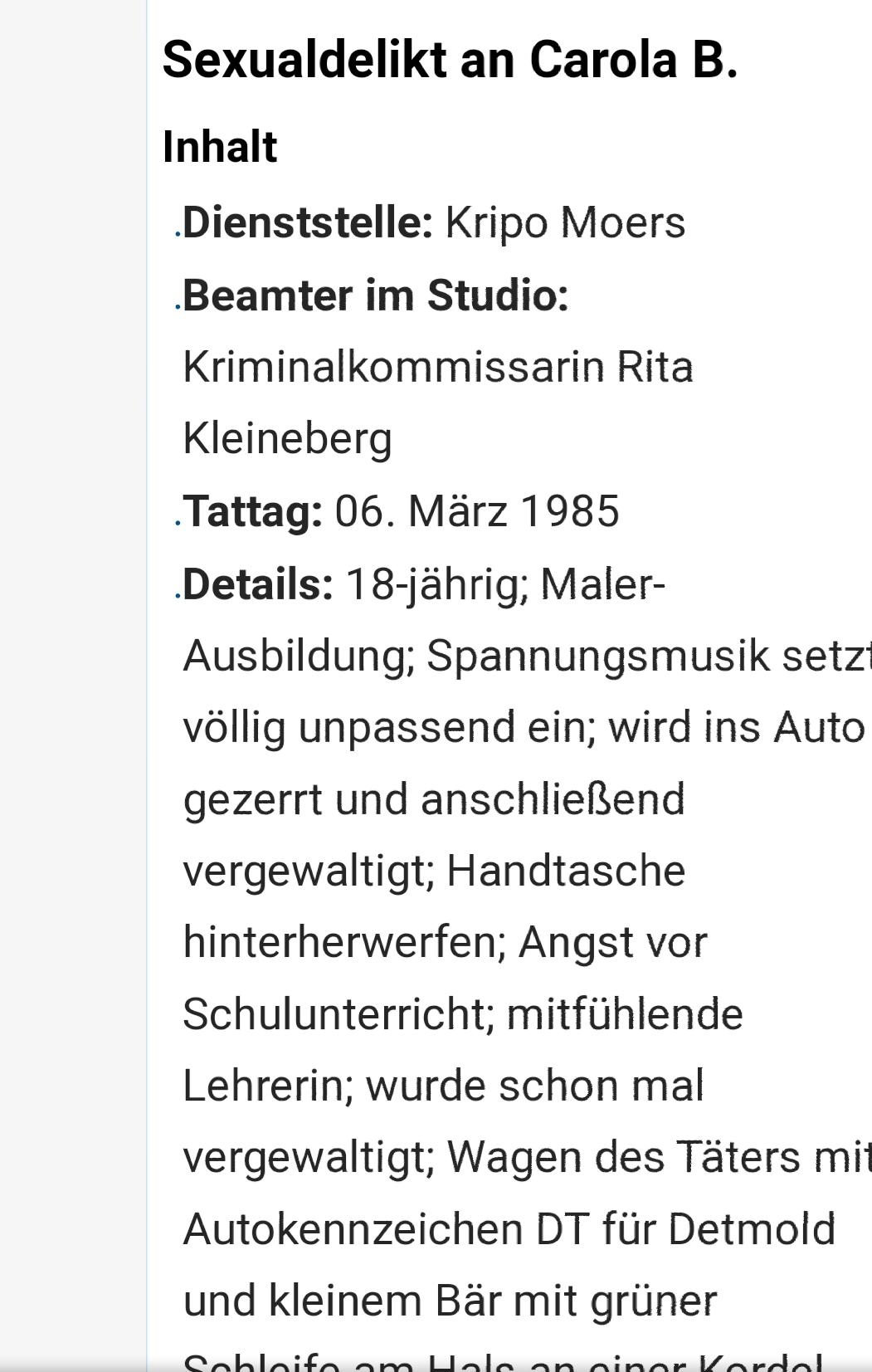Click the word 'Handtasche' in the details
The height and width of the screenshot is (1372, 872).
click(566, 872)
